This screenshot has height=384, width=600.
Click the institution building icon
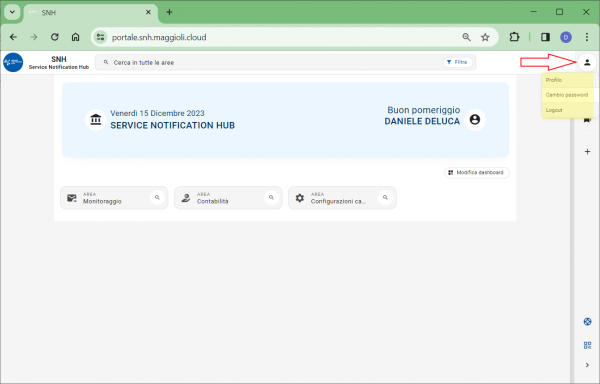(x=96, y=120)
